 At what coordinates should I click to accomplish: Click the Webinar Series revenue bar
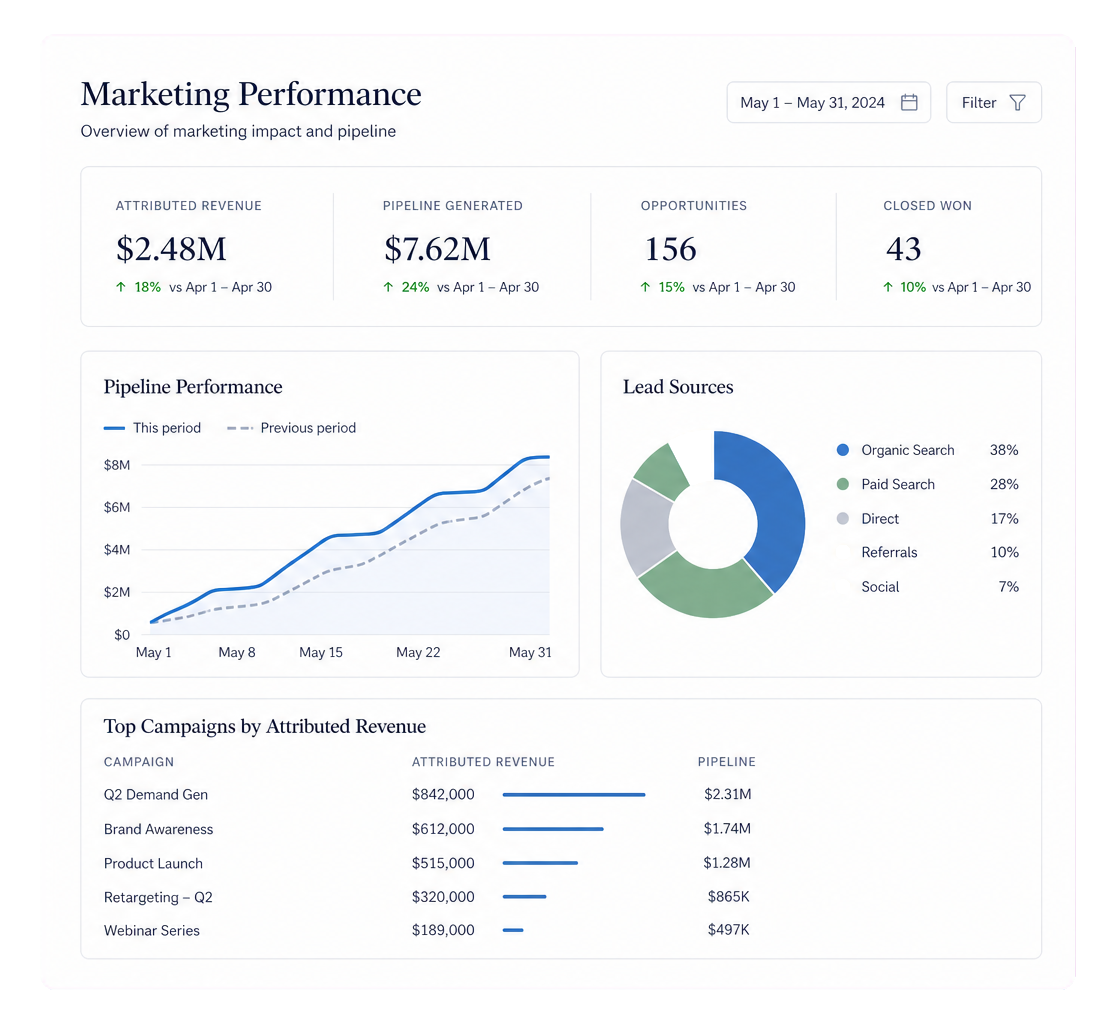(x=513, y=930)
